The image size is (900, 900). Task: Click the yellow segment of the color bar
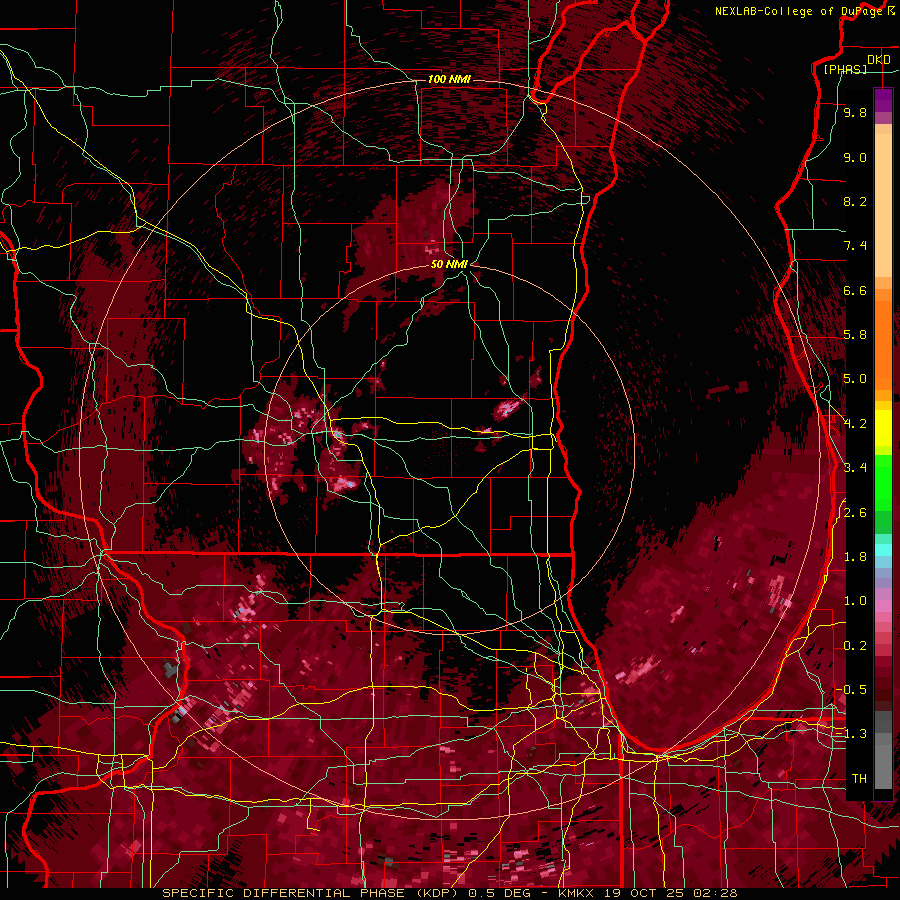click(x=883, y=428)
